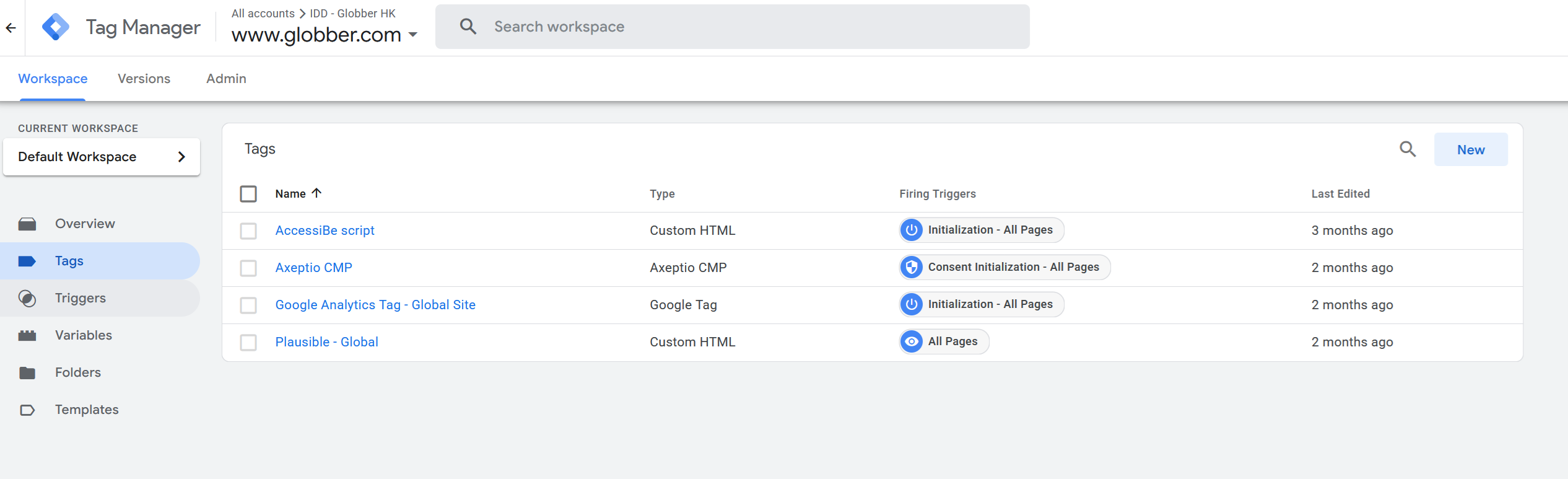The image size is (1568, 479).
Task: Open Folders in the sidebar
Action: [100, 372]
